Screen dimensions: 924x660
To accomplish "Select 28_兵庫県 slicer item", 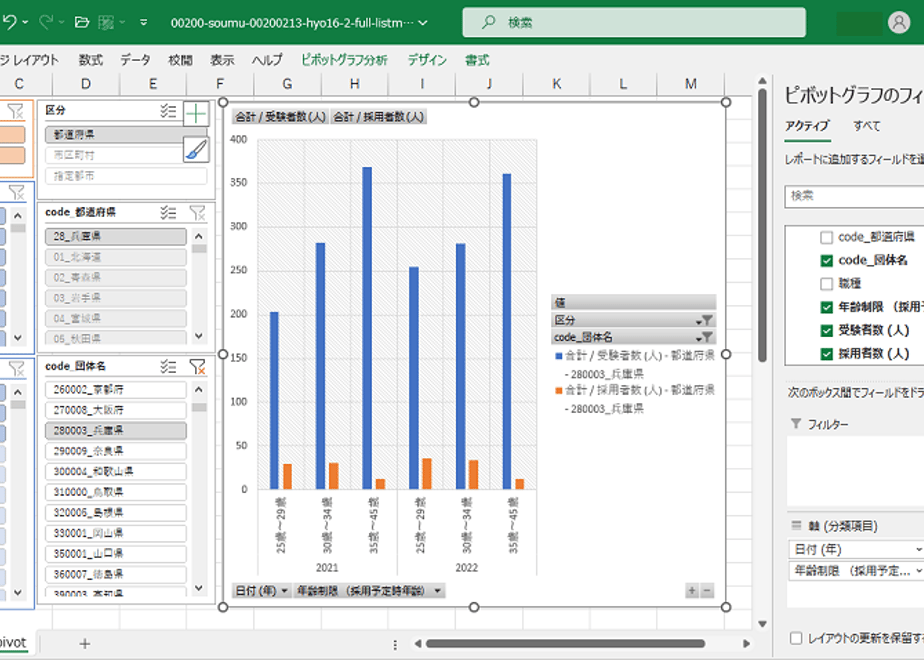I will tap(116, 236).
